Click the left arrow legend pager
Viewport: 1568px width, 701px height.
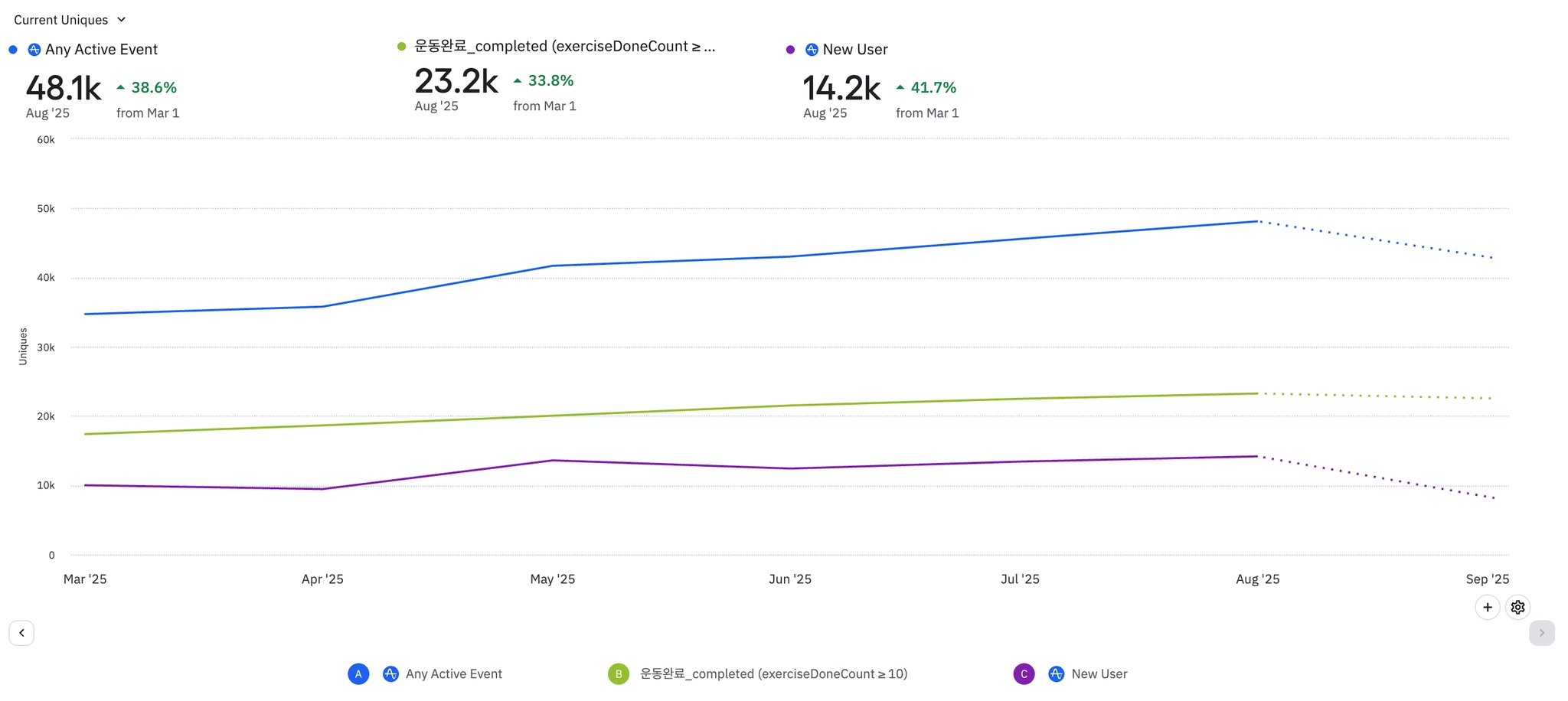coord(21,633)
